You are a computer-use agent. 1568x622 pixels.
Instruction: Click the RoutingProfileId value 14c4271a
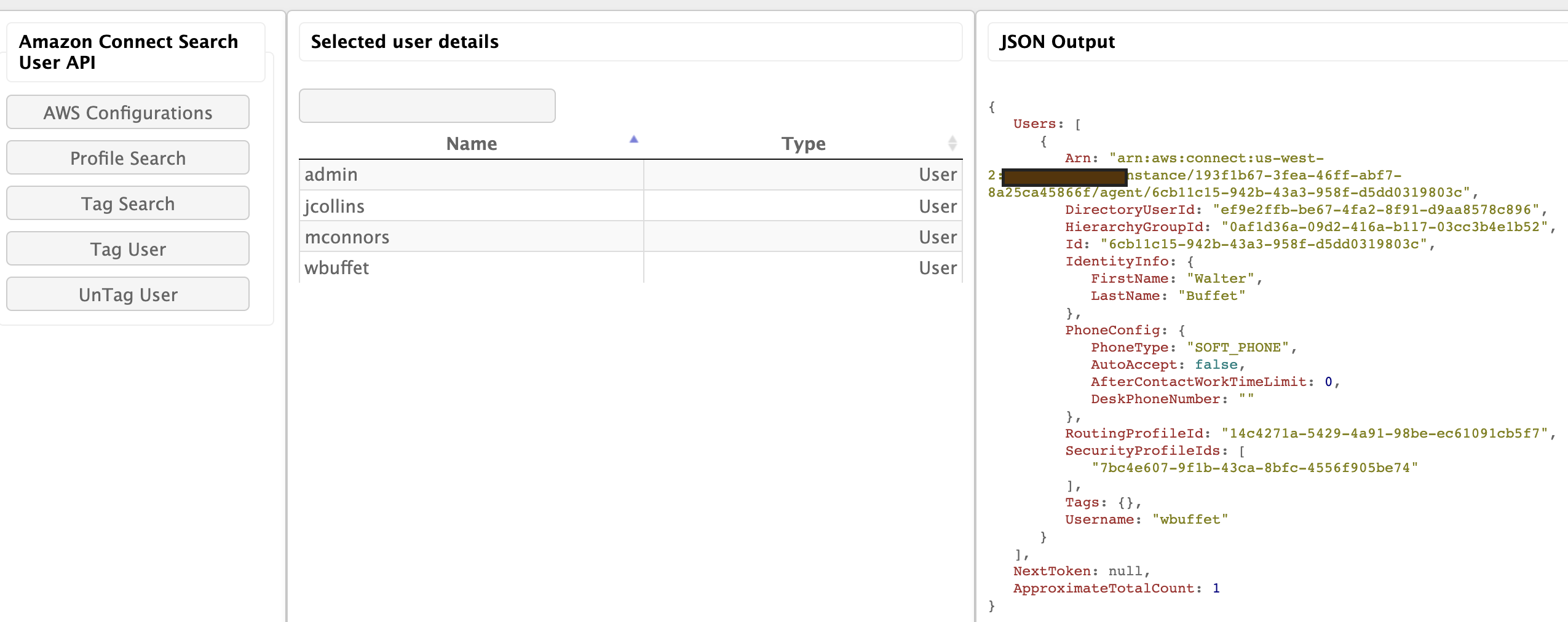point(1384,433)
